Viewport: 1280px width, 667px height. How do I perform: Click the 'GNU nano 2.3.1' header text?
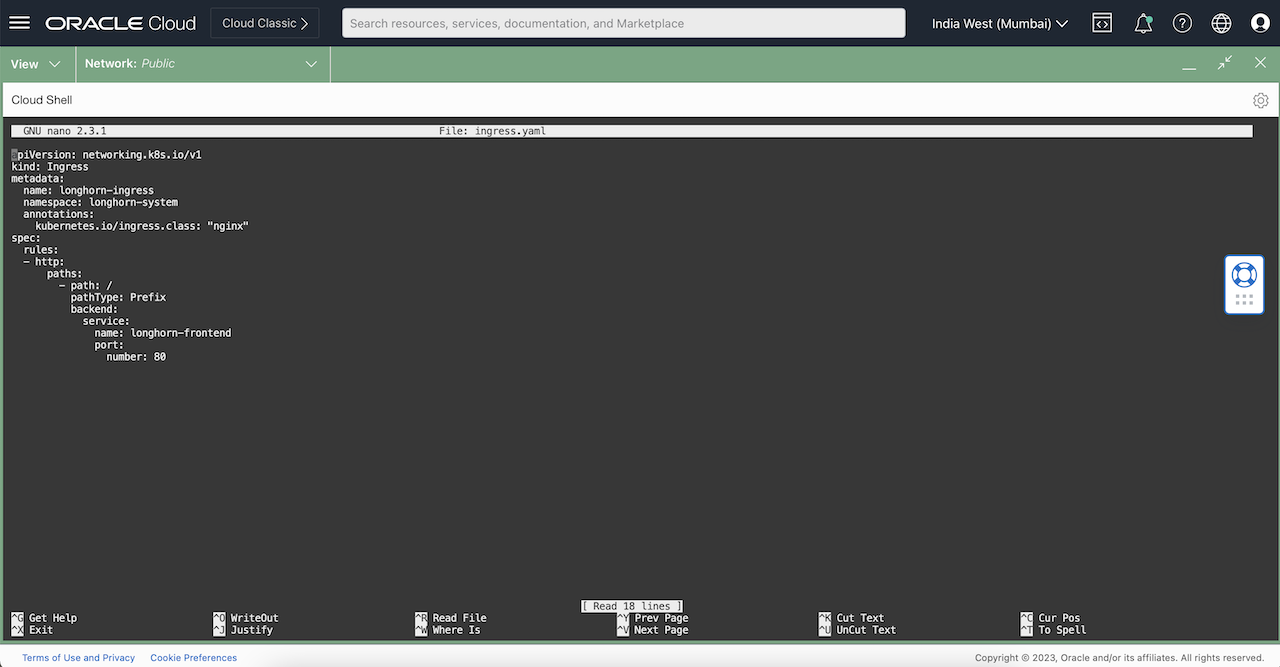pyautogui.click(x=64, y=131)
